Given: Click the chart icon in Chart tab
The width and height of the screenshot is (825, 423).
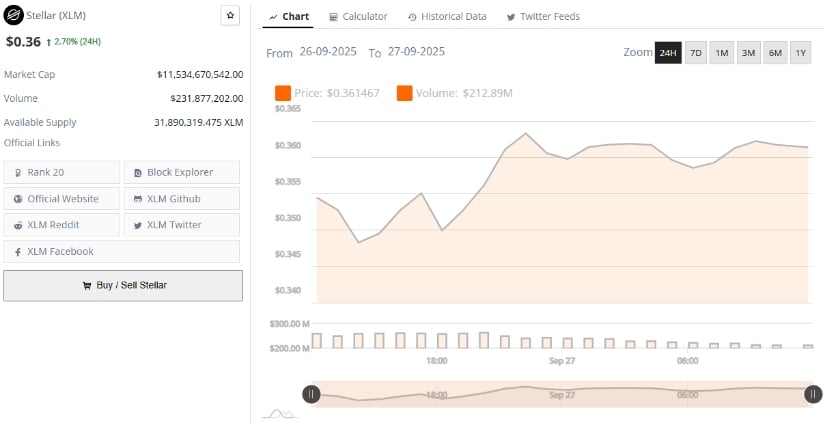Looking at the screenshot, I should coord(273,17).
